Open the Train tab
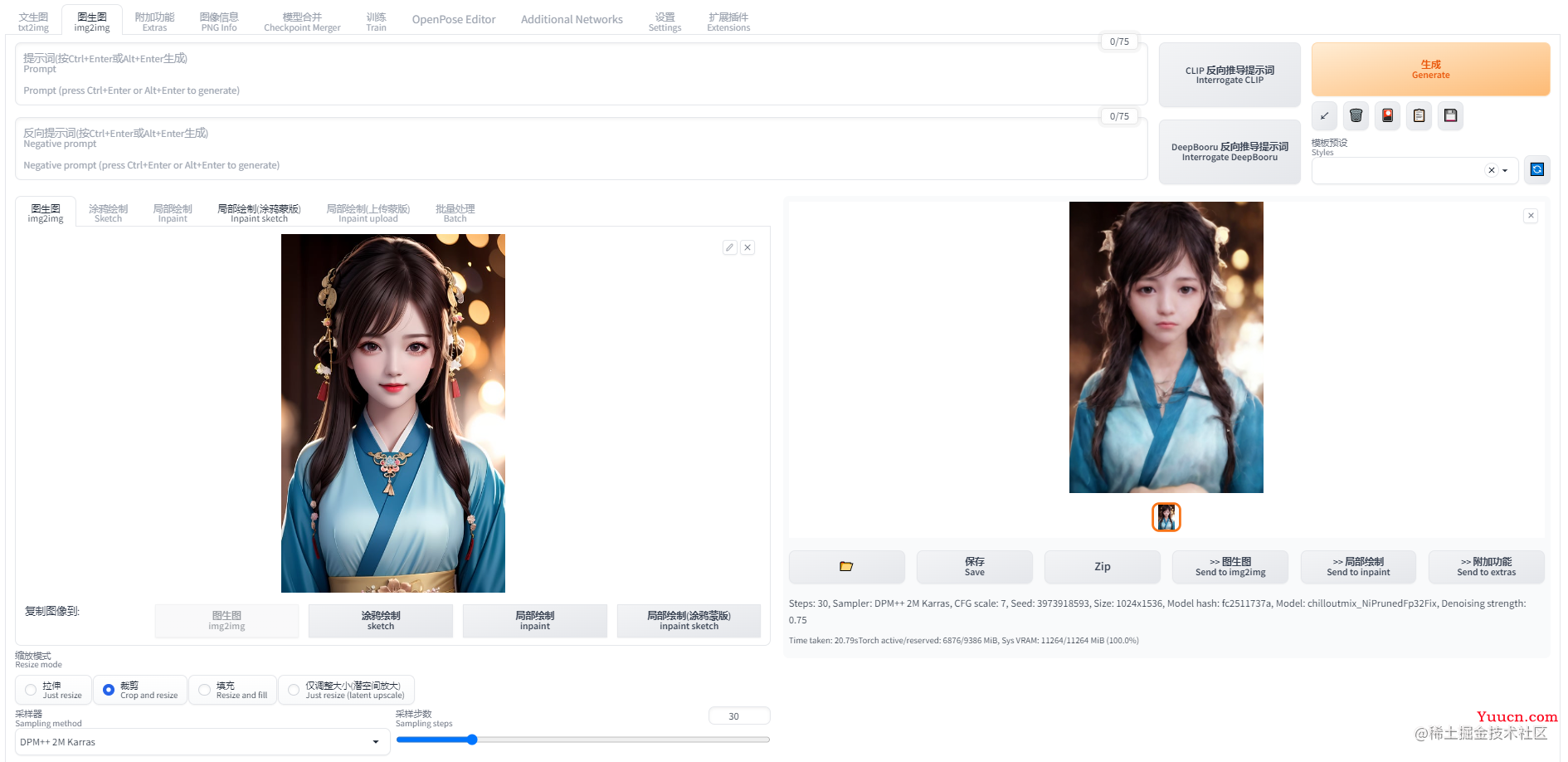Image resolution: width=1568 pixels, height=762 pixels. [376, 22]
